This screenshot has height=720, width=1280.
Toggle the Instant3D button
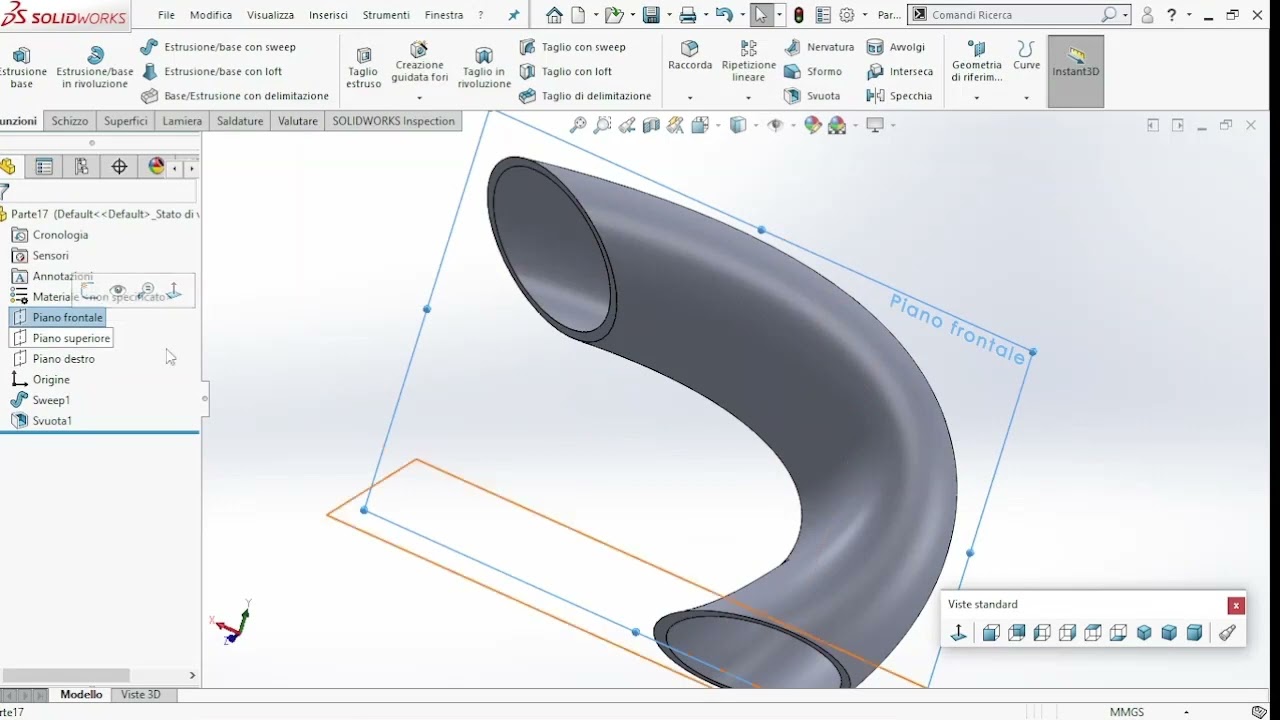(x=1076, y=71)
